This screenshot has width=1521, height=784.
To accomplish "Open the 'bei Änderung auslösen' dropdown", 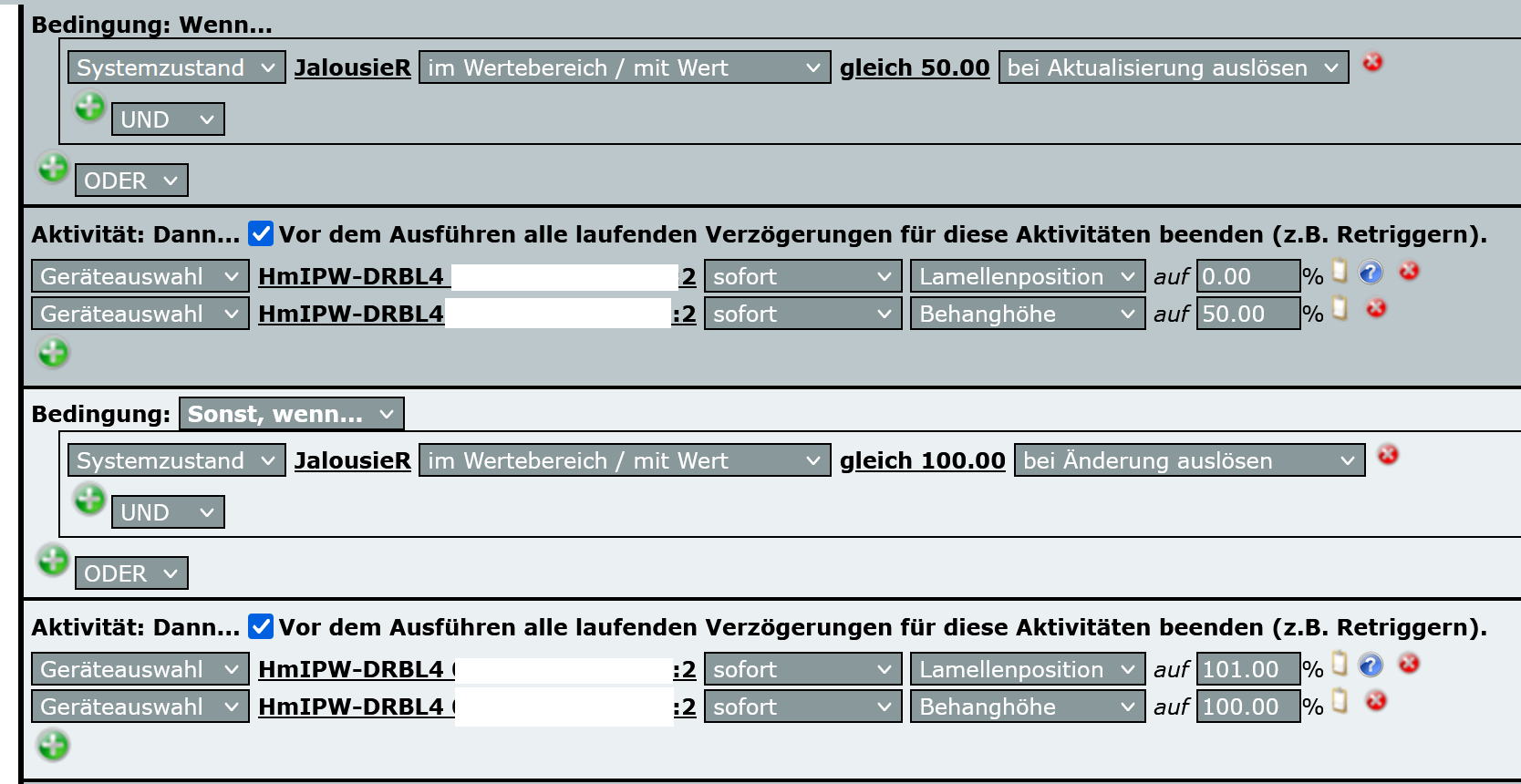I will coord(1190,460).
